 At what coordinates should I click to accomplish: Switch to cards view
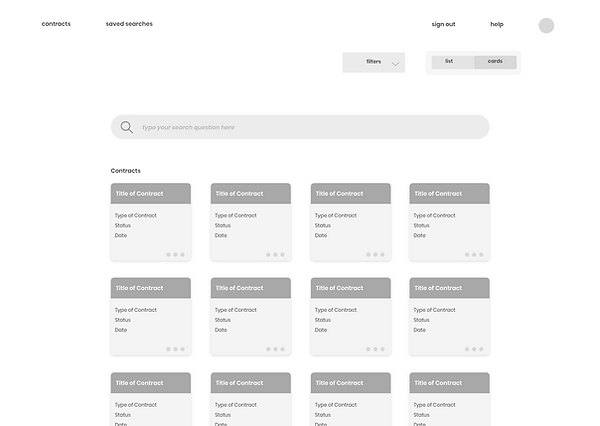(495, 62)
